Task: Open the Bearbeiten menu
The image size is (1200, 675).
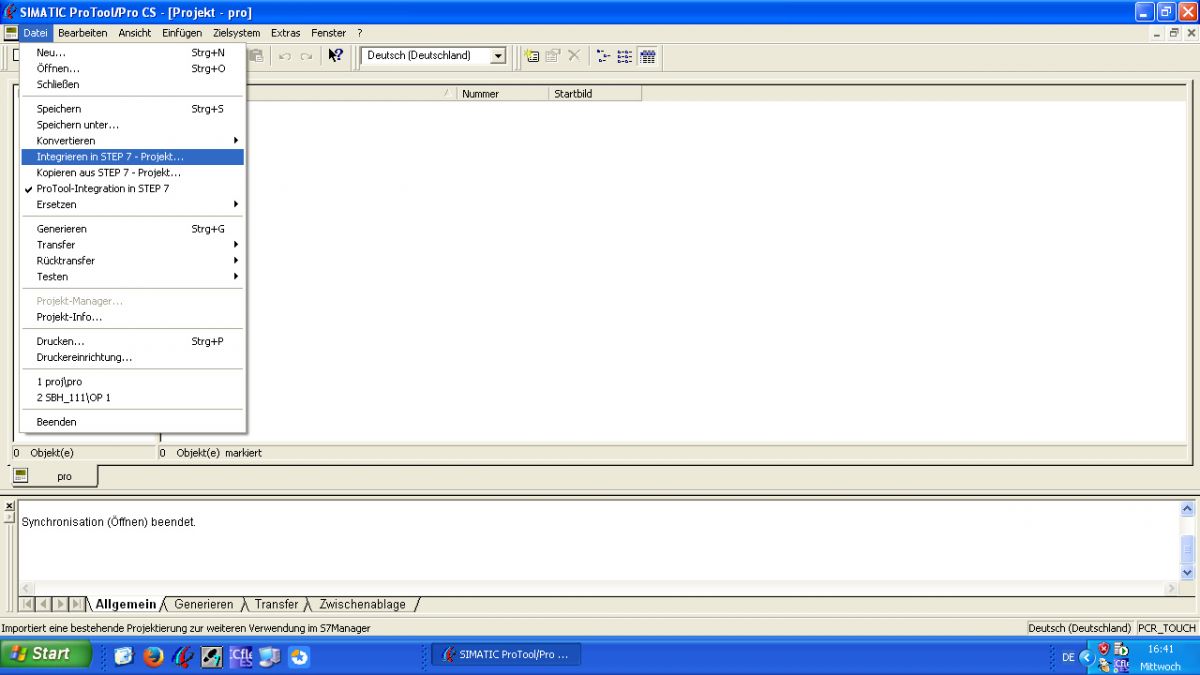Action: coord(83,33)
